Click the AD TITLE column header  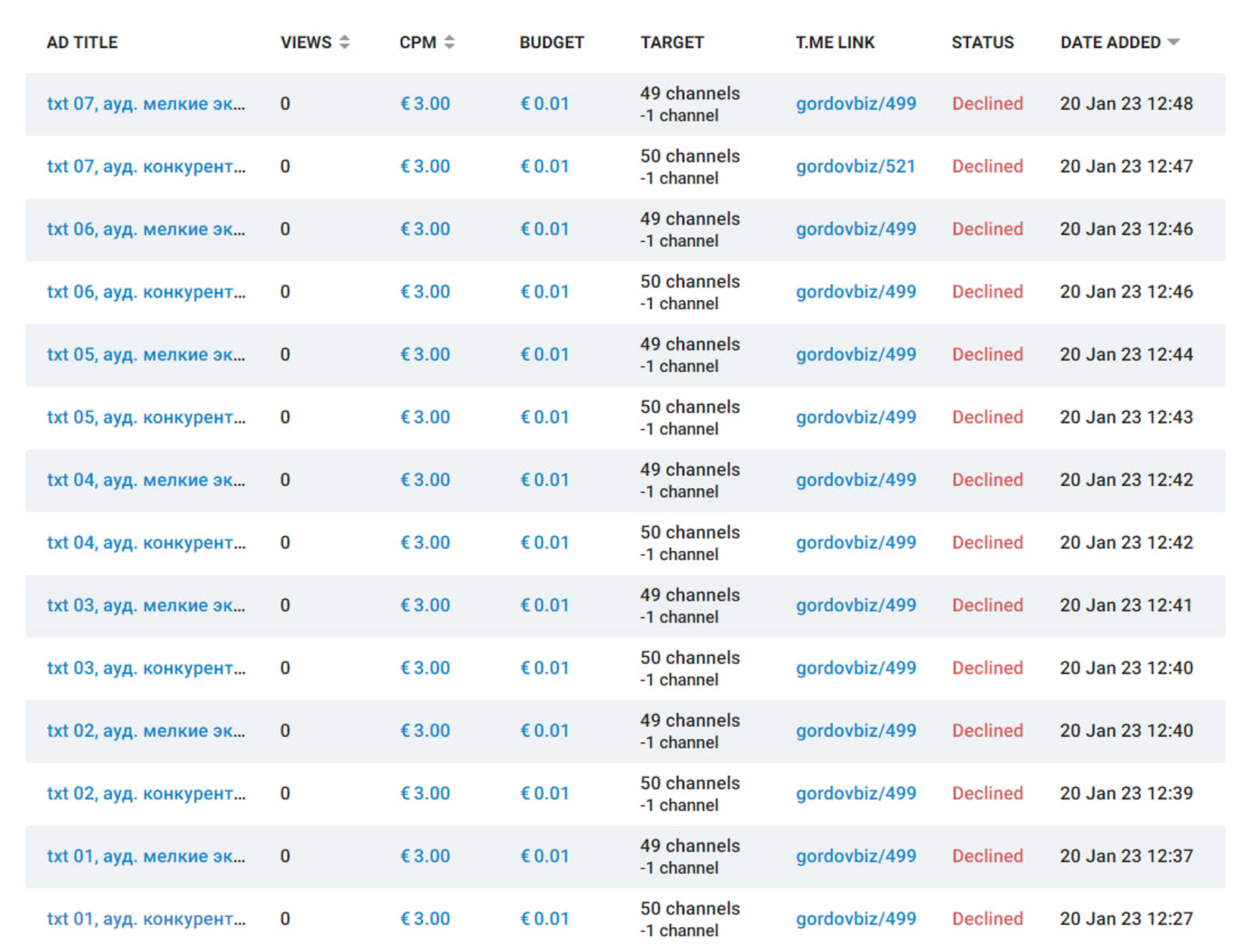click(x=82, y=42)
